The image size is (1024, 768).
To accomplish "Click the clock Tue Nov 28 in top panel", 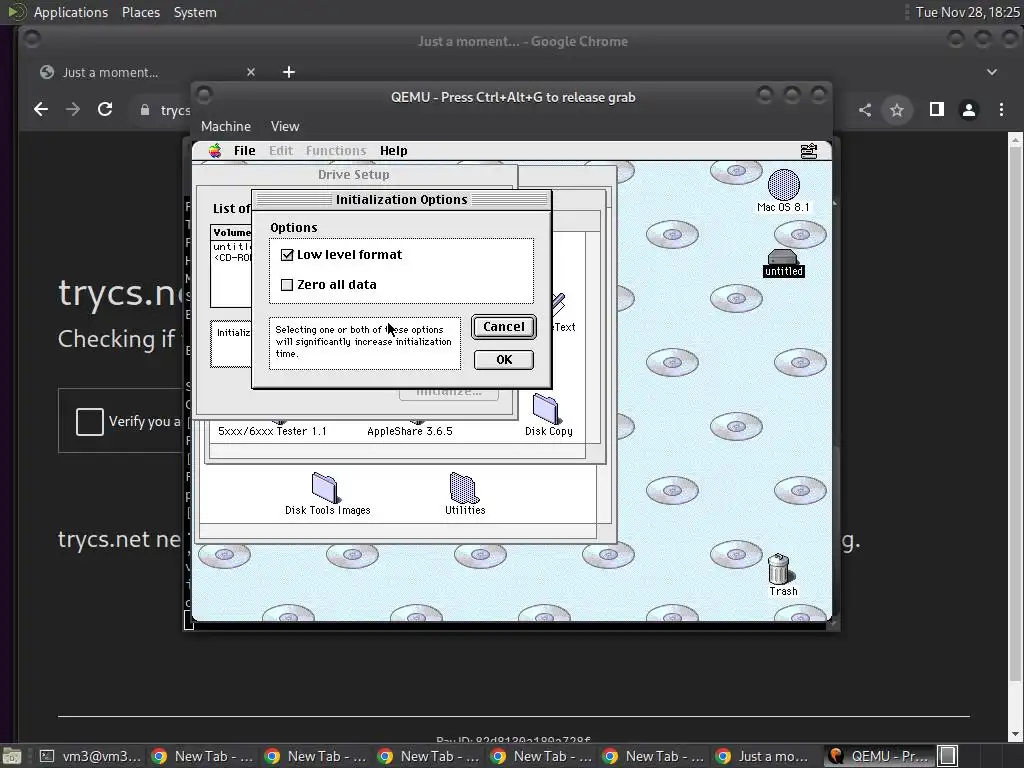I will pos(967,12).
